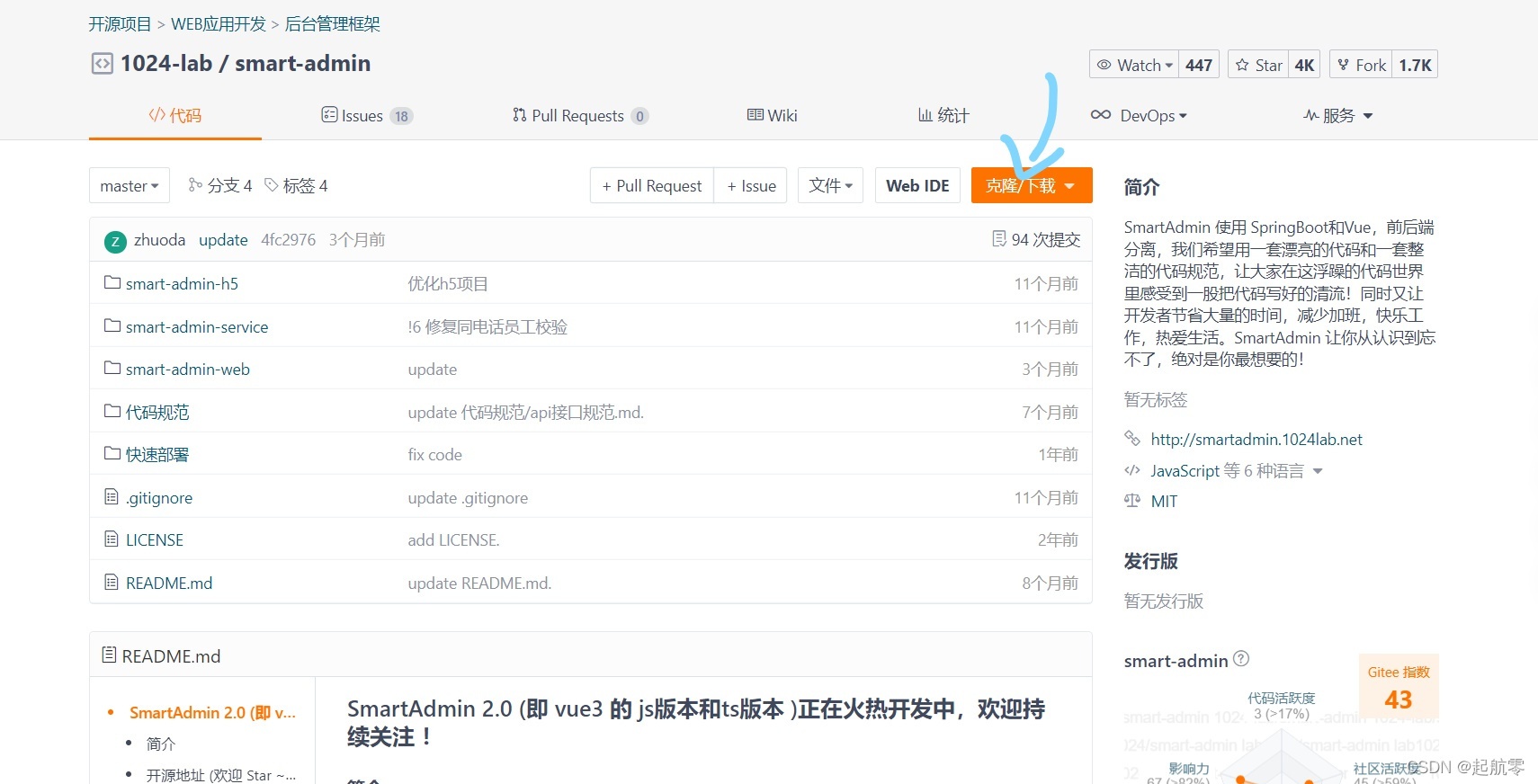Open the 标签 4 tags link
The height and width of the screenshot is (784, 1538).
tap(296, 185)
